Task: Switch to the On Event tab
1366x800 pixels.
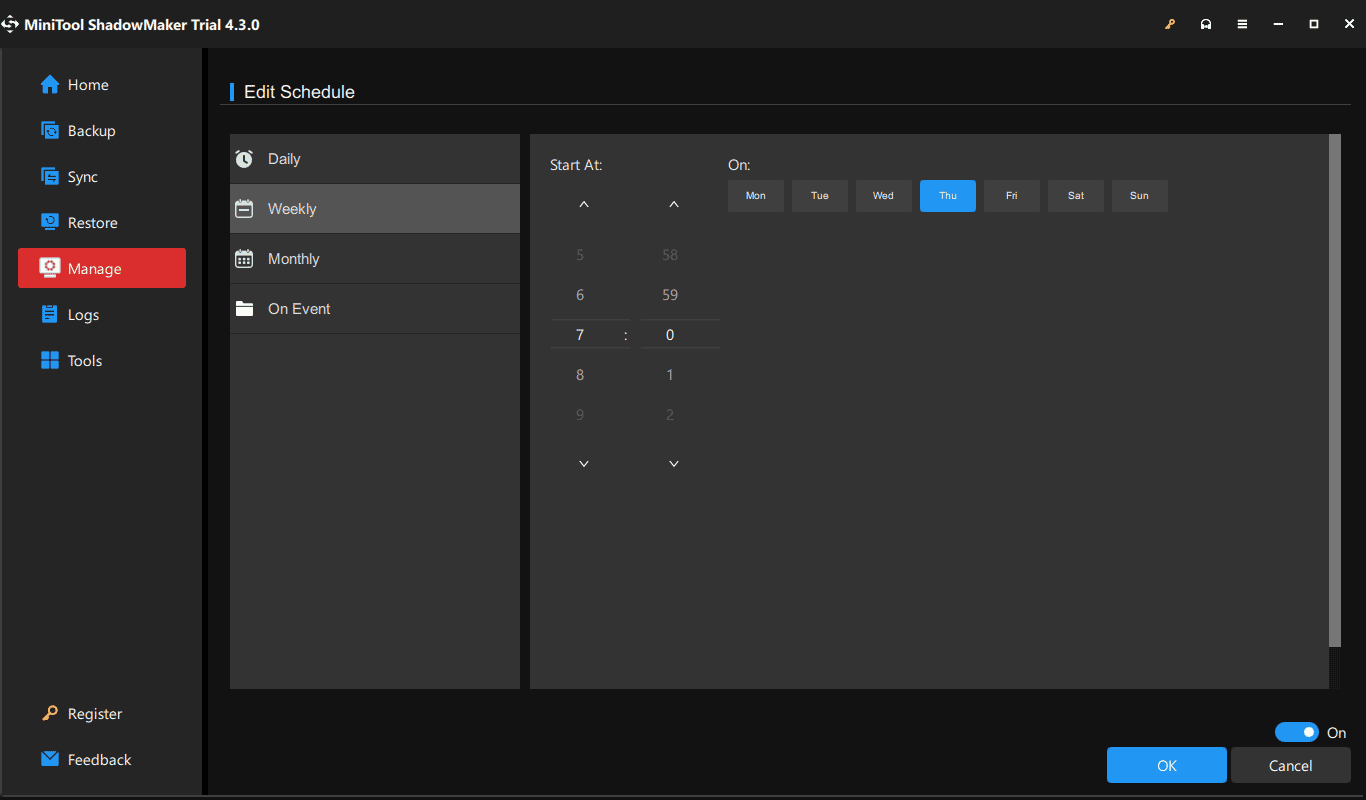Action: (x=375, y=309)
